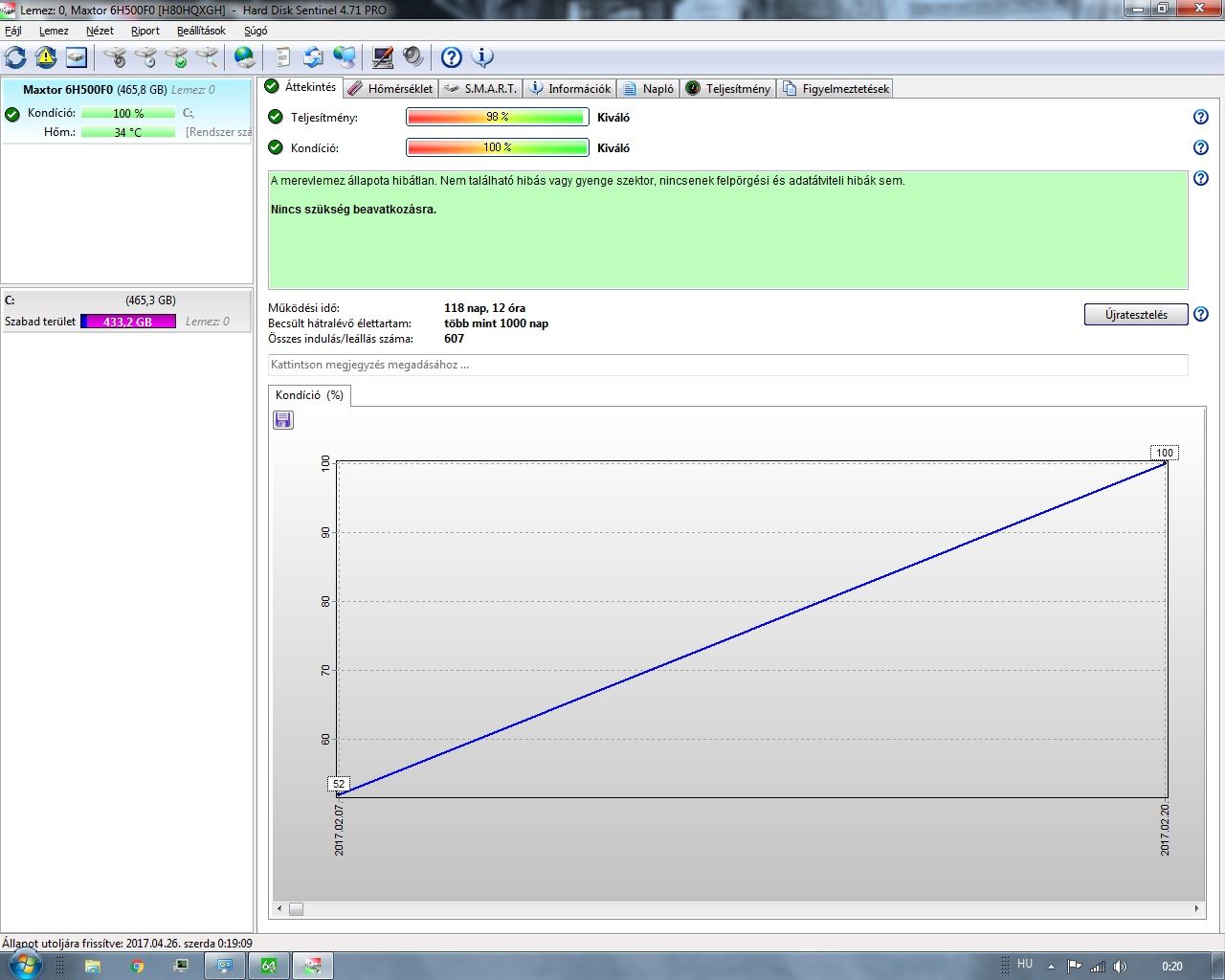
Task: Select the C: partition entry
Action: [126, 311]
